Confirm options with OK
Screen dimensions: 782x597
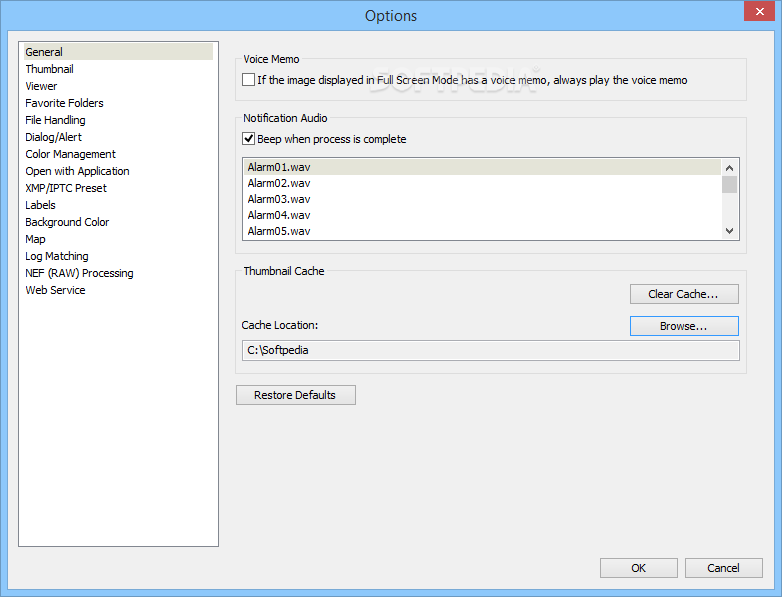(639, 568)
